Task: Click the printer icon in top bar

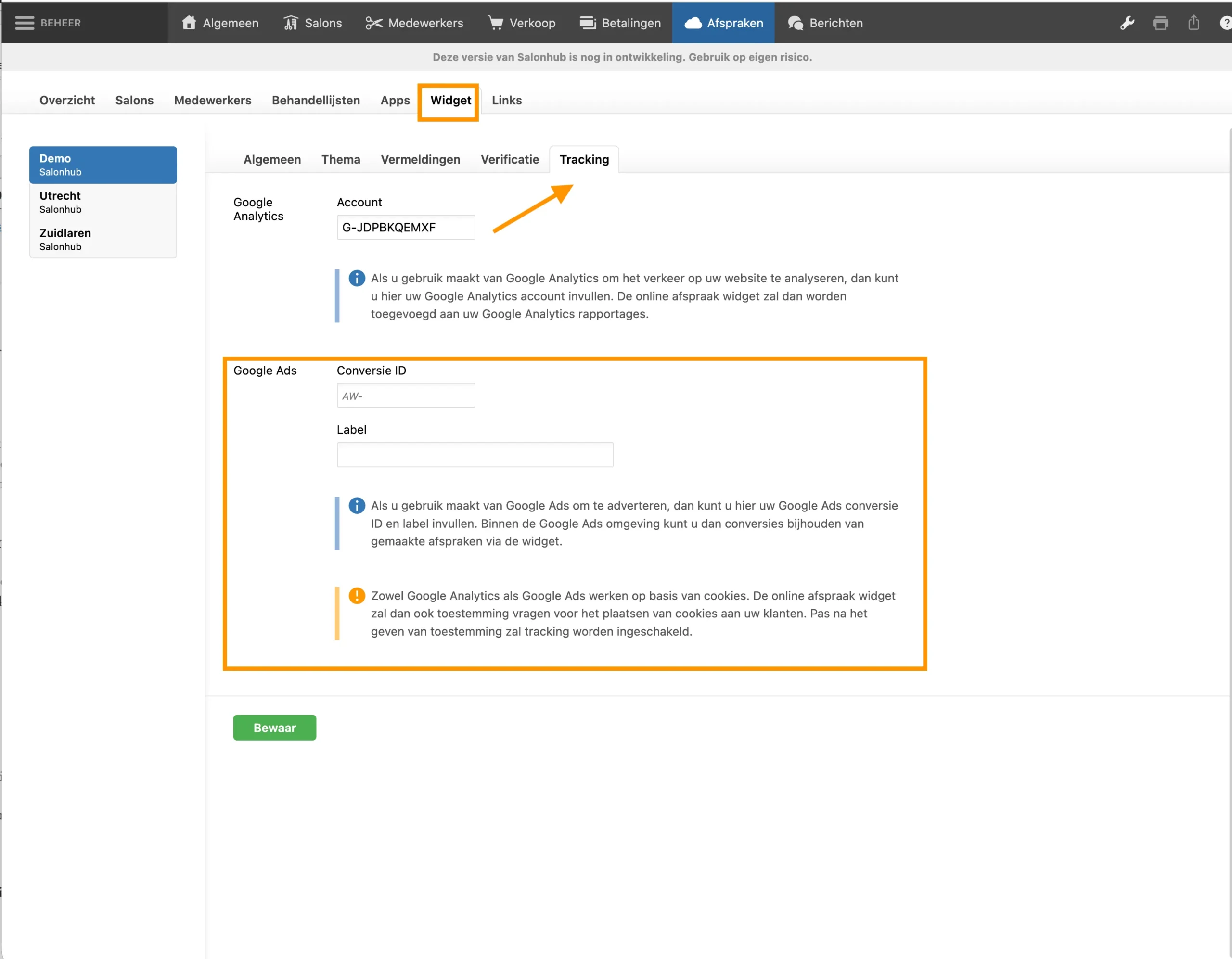Action: (1160, 23)
